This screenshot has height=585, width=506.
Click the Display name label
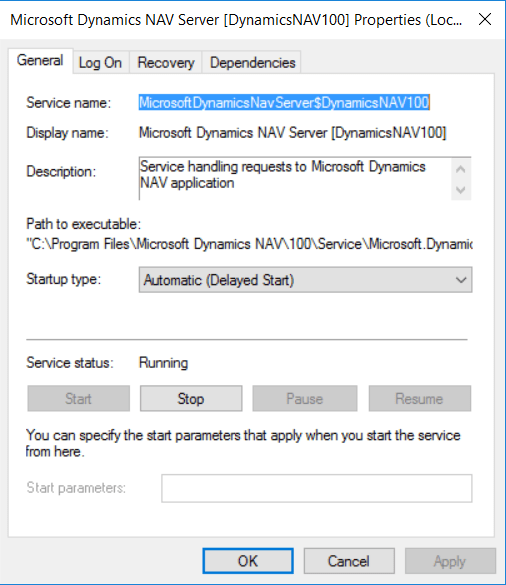67,133
